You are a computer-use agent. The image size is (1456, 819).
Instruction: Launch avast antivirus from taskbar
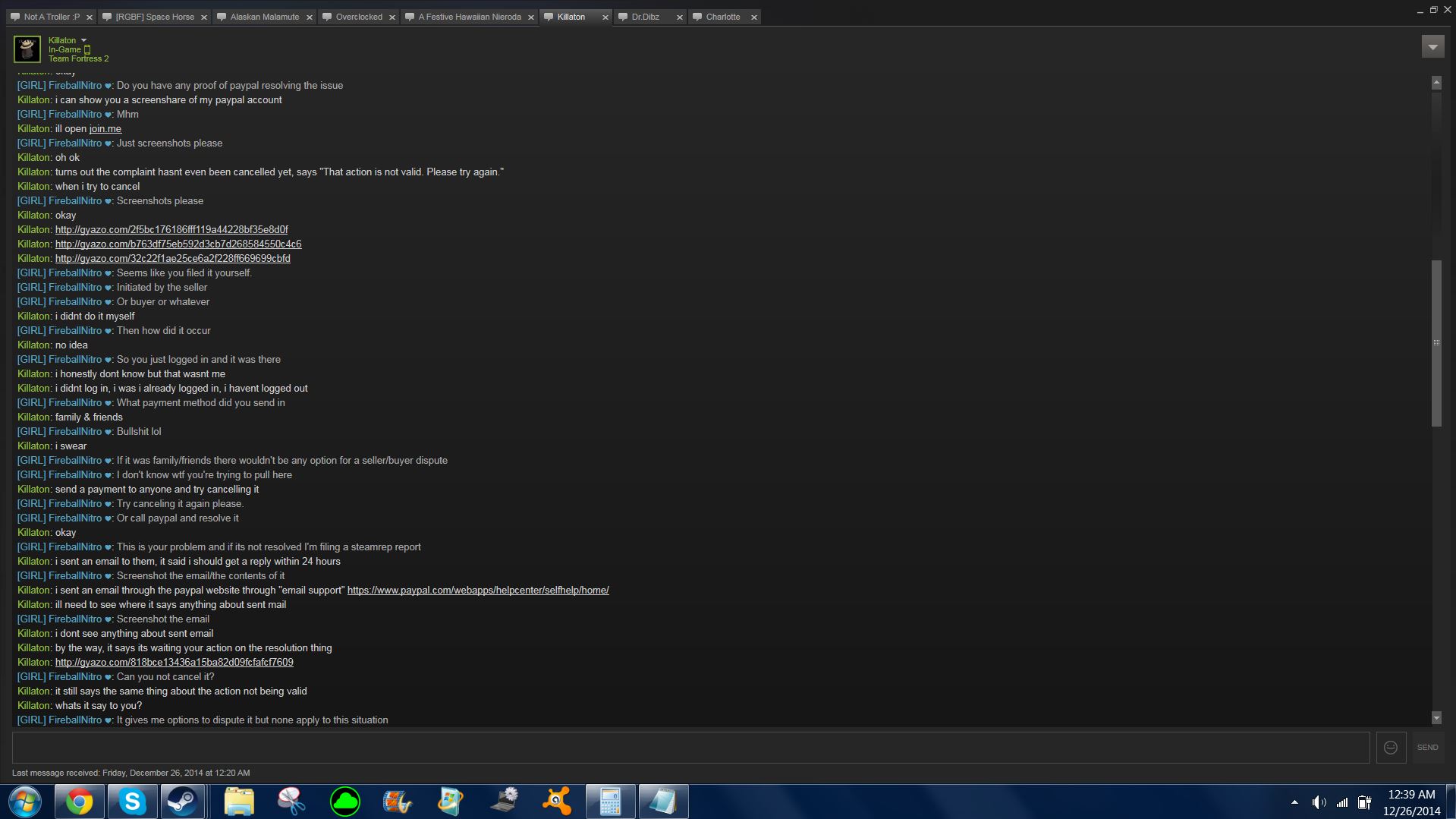pos(556,802)
